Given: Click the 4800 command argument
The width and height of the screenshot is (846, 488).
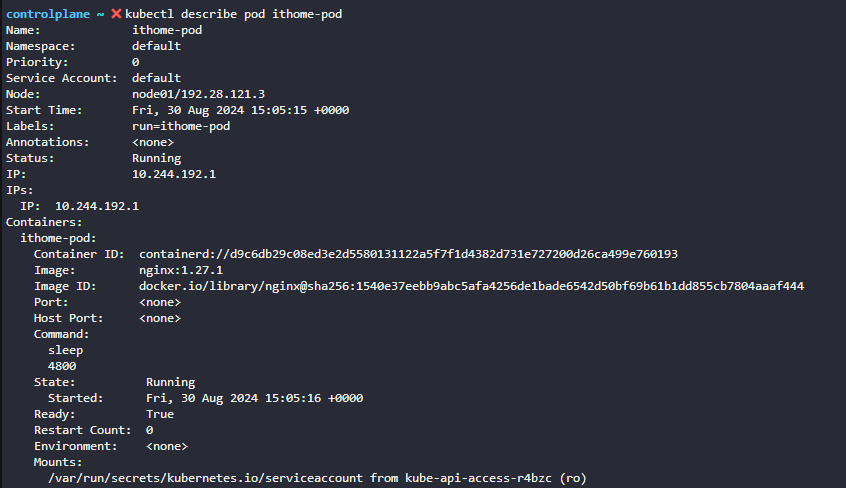Looking at the screenshot, I should 62,366.
